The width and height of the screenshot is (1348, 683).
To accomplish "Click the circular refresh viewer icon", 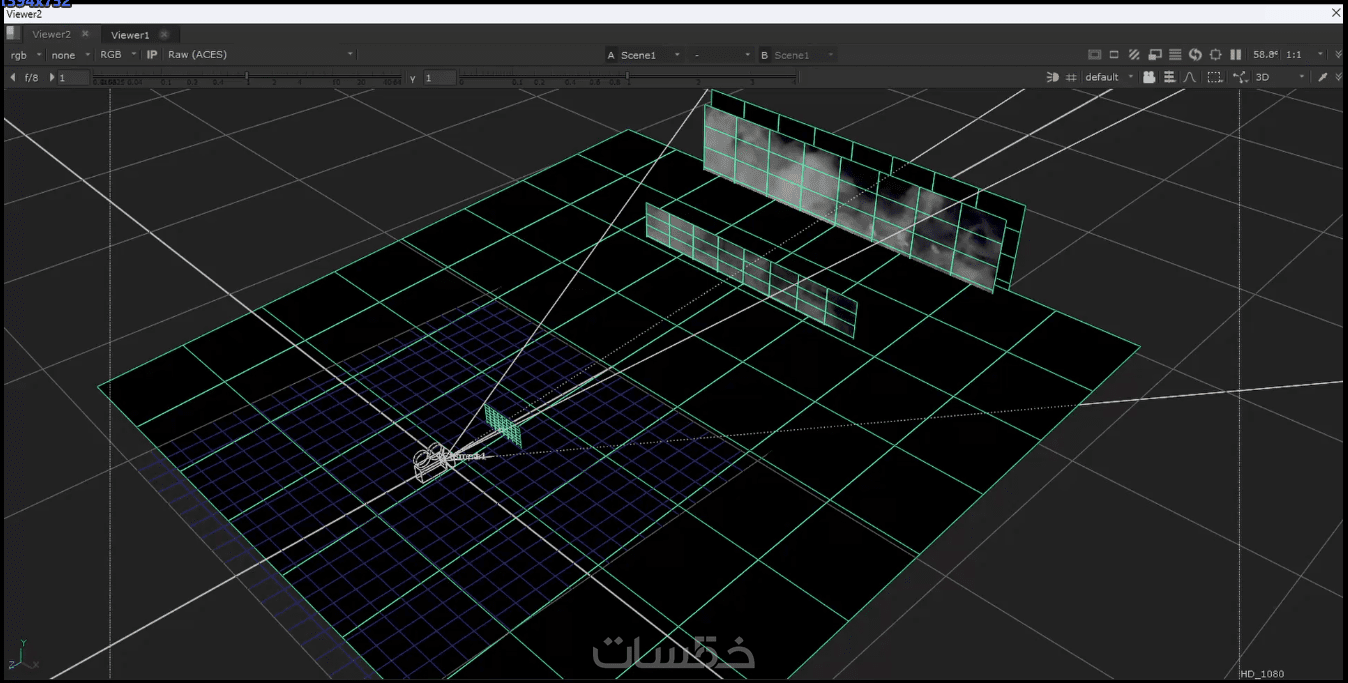I will [x=1195, y=54].
